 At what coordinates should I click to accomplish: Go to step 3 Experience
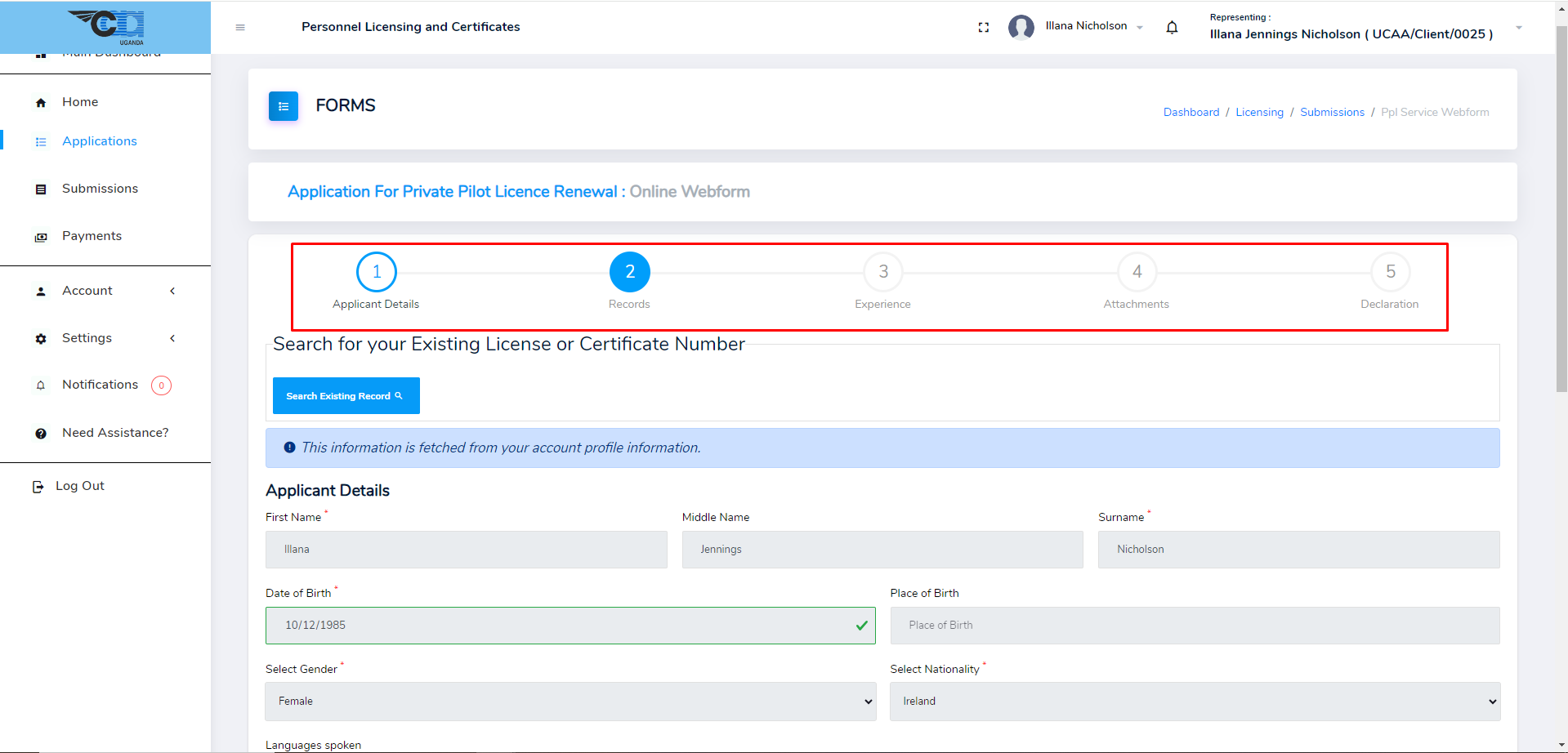click(882, 272)
